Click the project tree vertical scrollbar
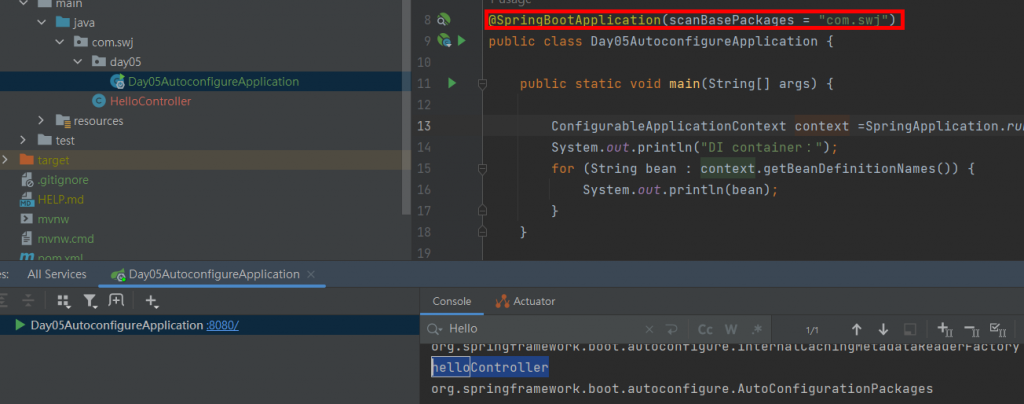This screenshot has width=1024, height=404. (406, 108)
